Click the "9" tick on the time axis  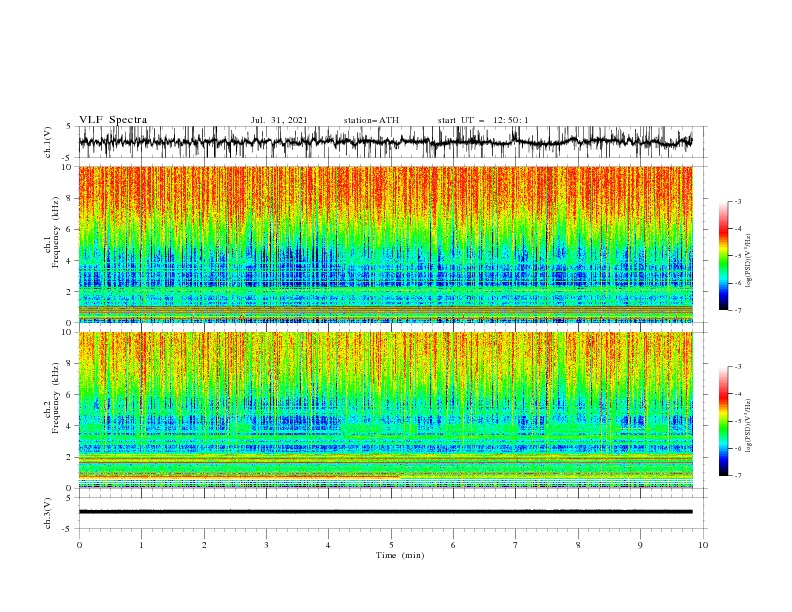640,545
